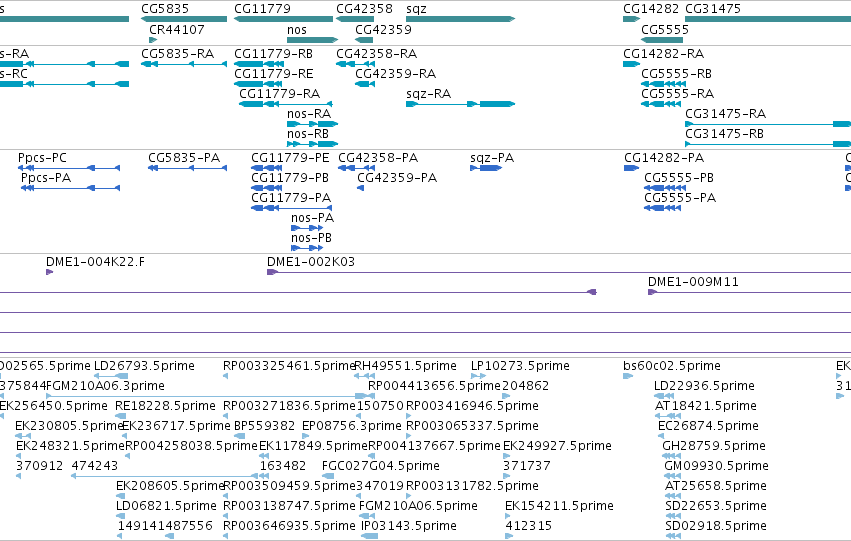Select the sqz gene feature bar
The image size is (851, 541).
(460, 19)
